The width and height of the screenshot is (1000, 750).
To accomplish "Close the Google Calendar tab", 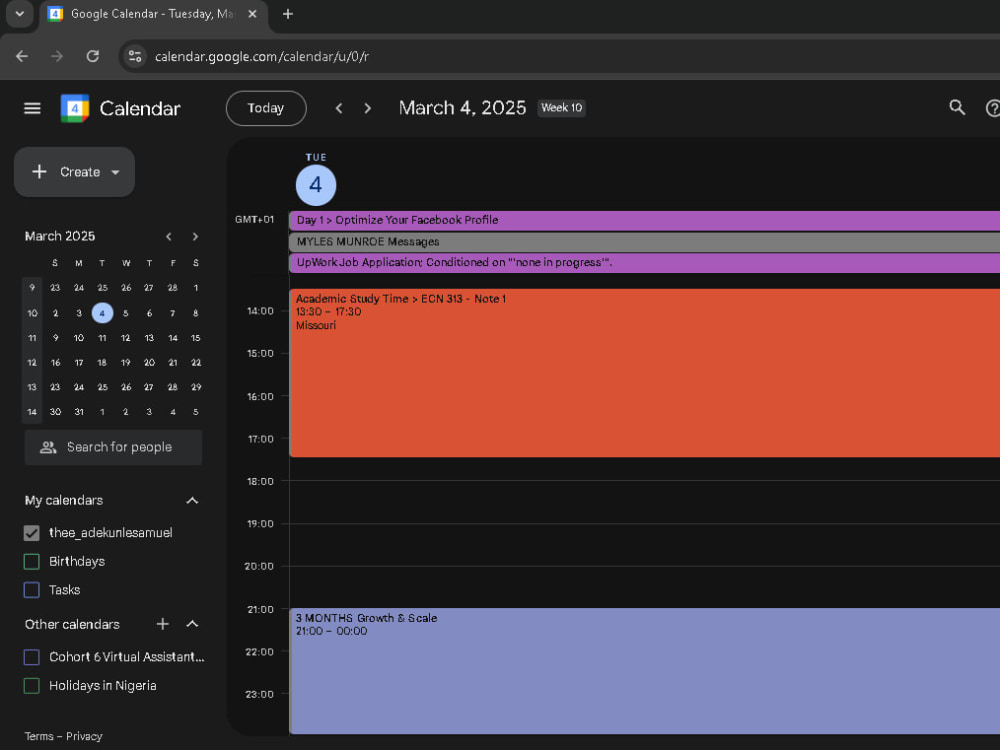I will [x=253, y=14].
